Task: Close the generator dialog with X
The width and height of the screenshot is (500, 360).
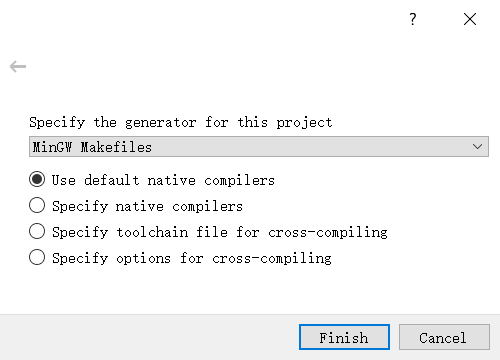Action: click(x=470, y=19)
